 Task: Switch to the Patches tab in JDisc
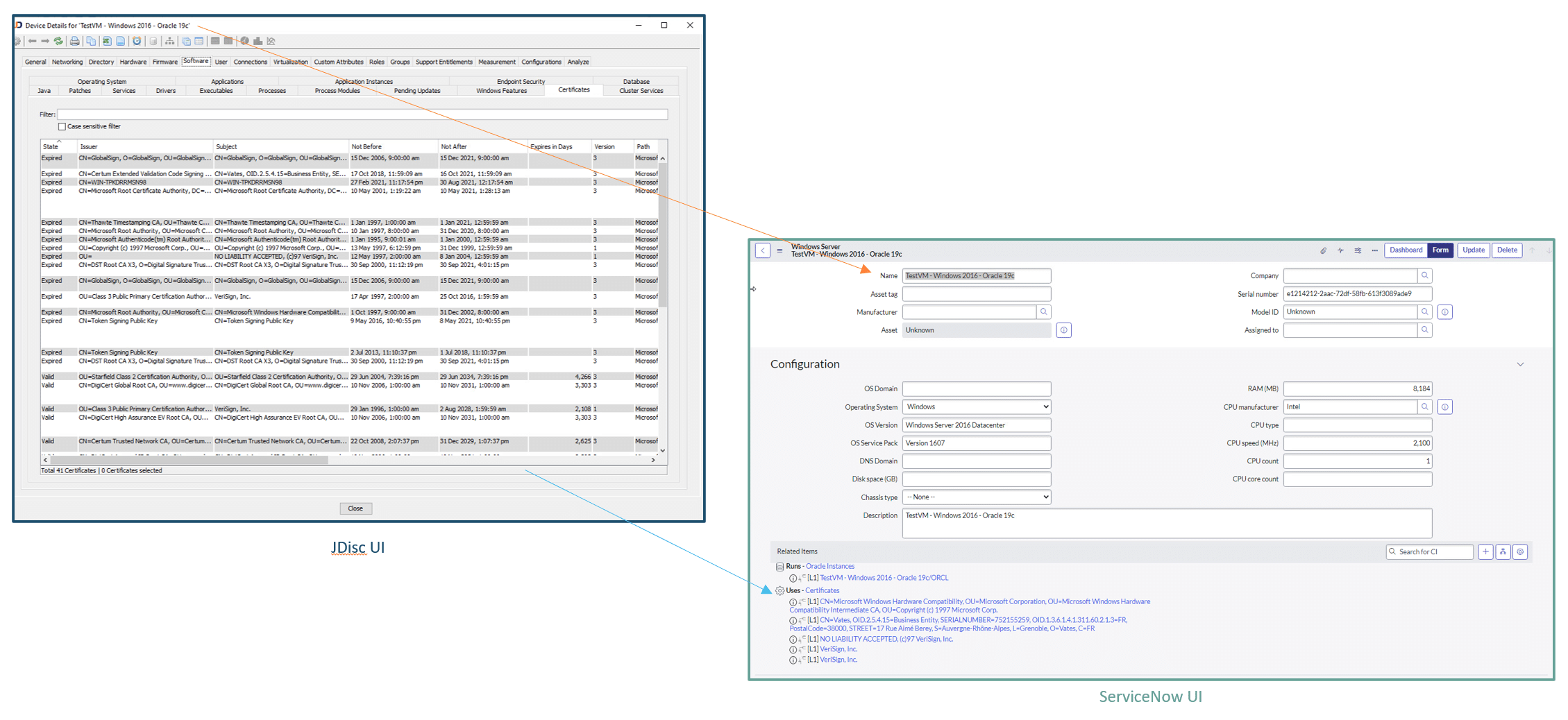point(80,90)
